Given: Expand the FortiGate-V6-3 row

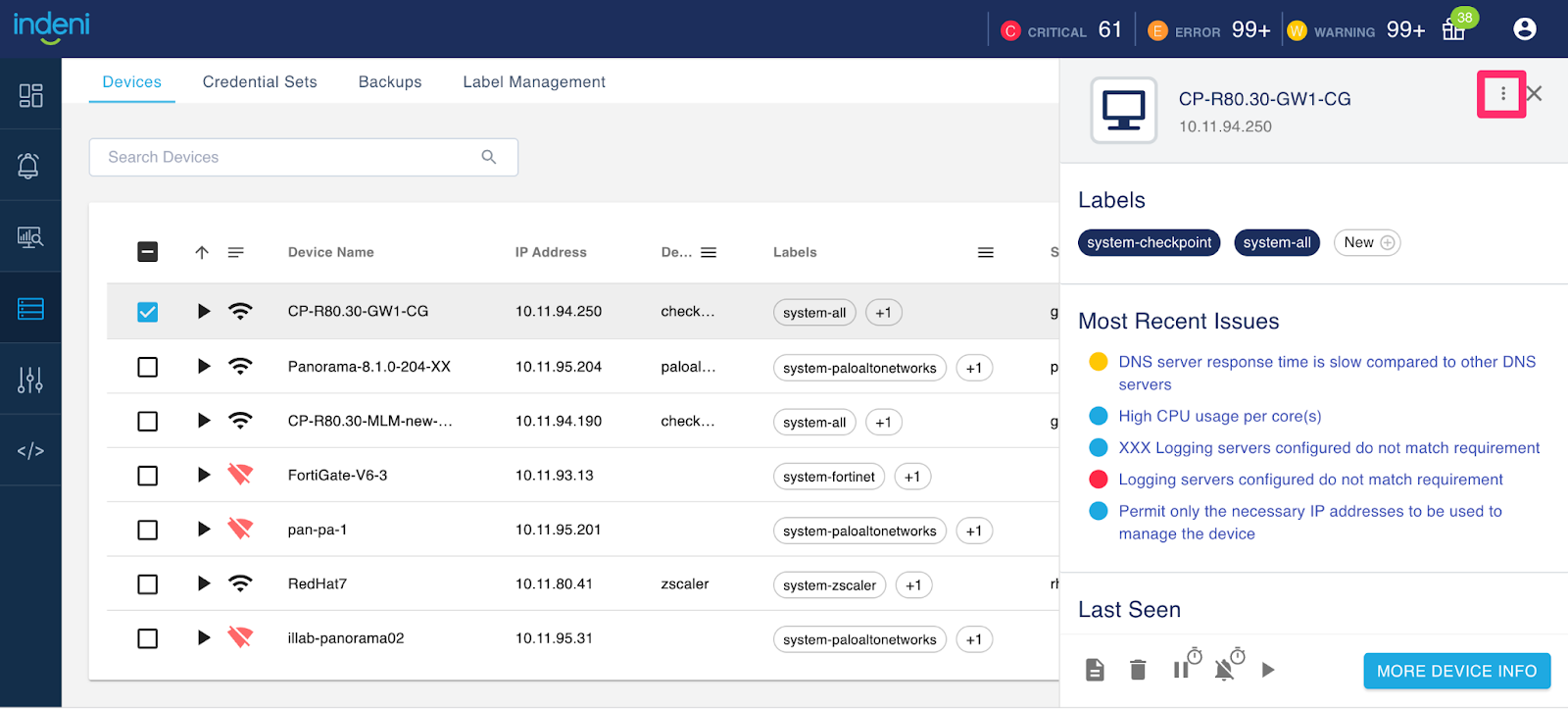Looking at the screenshot, I should pos(204,475).
